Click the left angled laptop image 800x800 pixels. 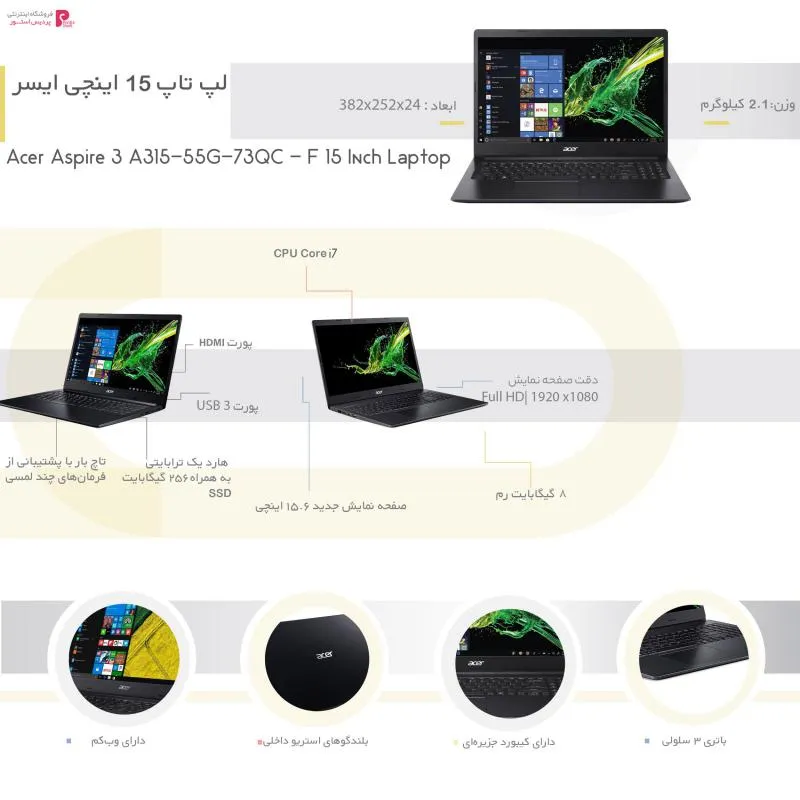pos(92,370)
